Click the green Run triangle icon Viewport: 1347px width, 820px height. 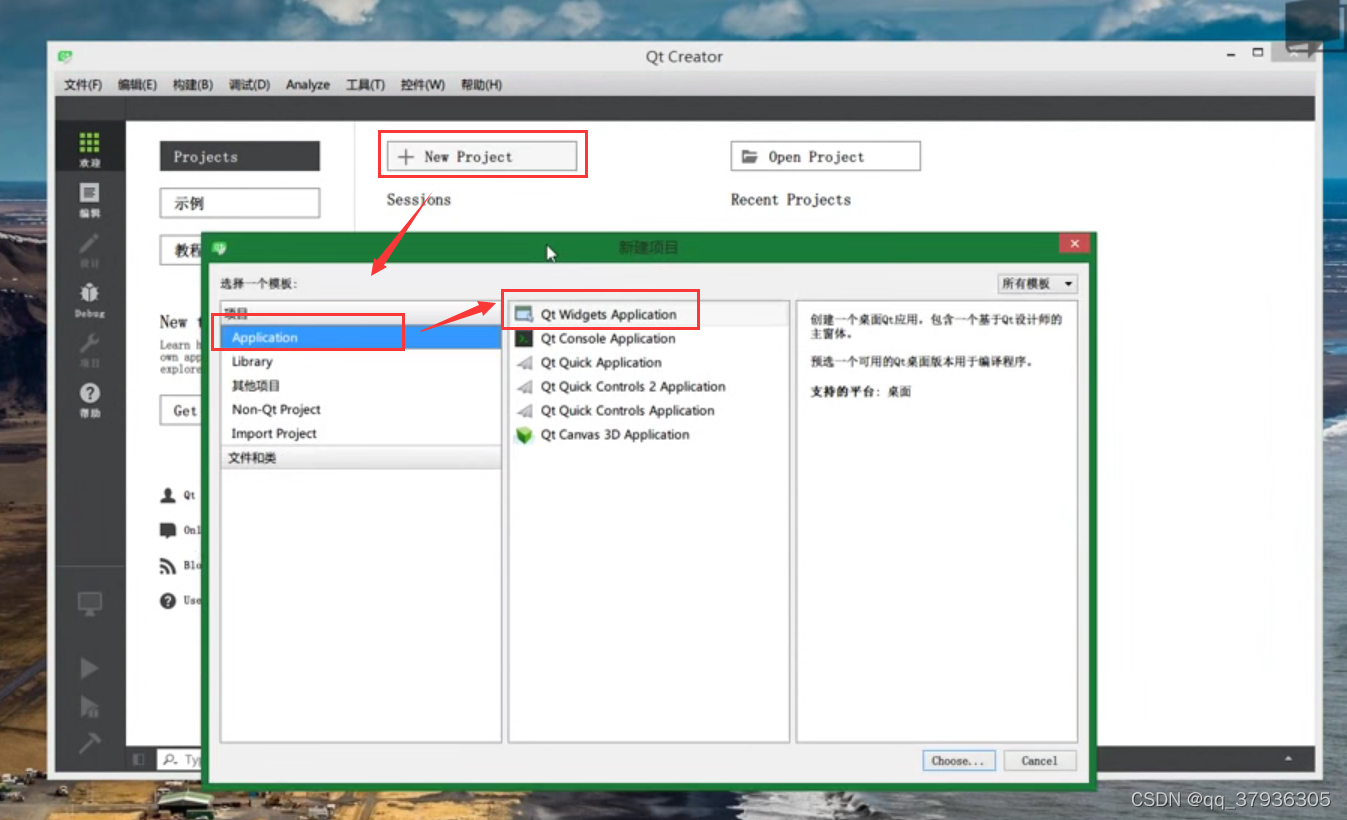pos(89,668)
